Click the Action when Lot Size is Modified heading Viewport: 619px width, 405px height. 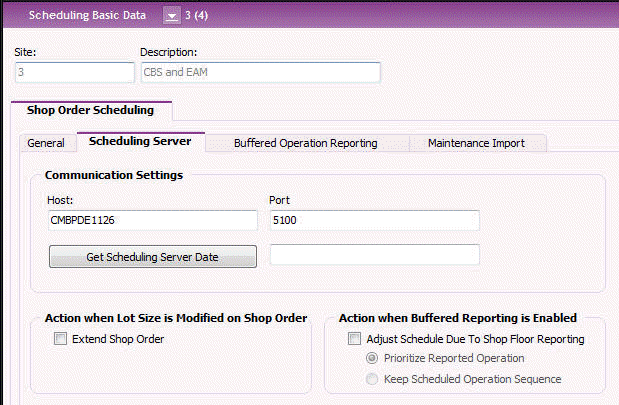click(175, 318)
